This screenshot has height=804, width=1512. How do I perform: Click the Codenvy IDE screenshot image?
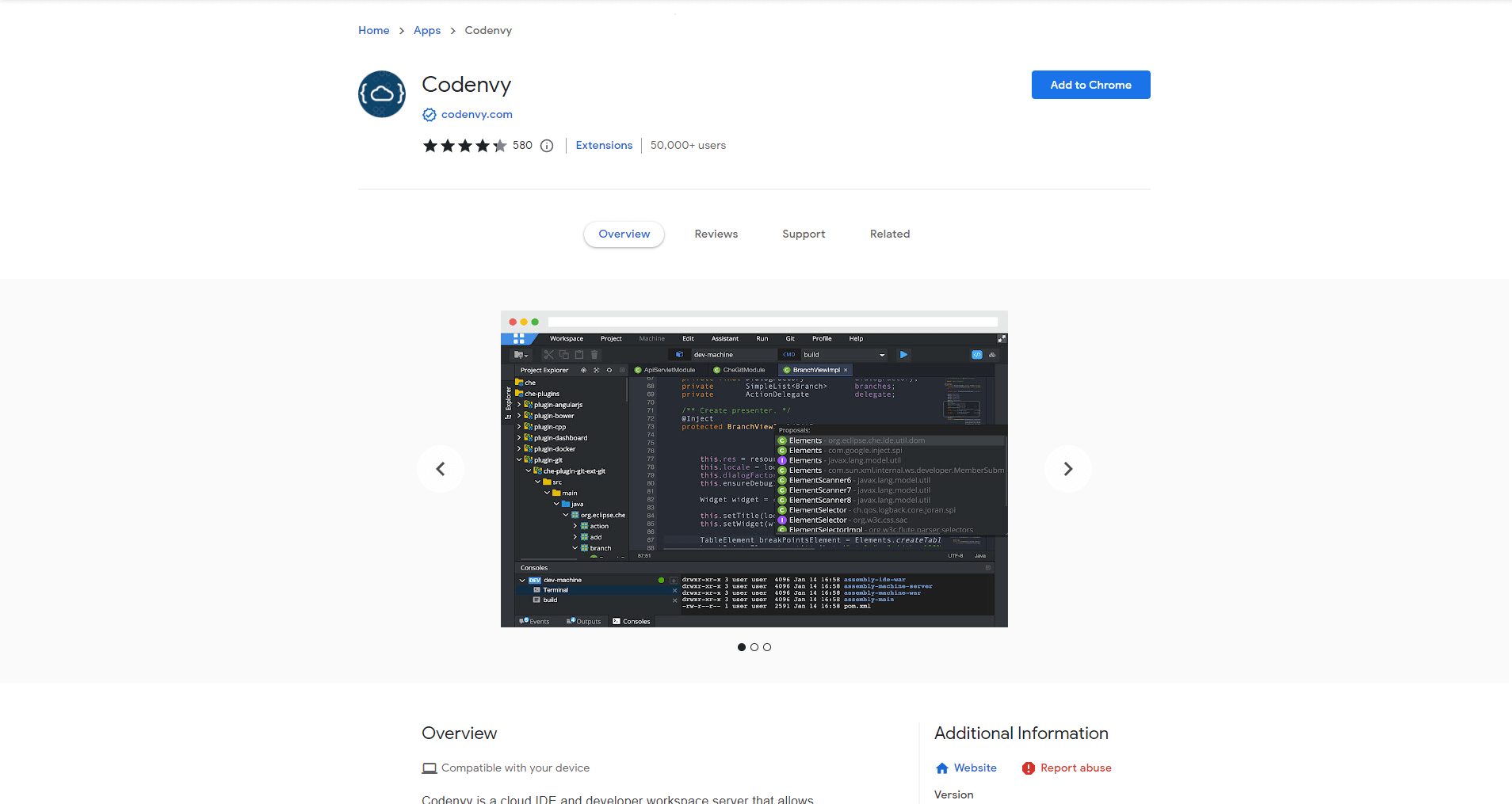pos(754,469)
